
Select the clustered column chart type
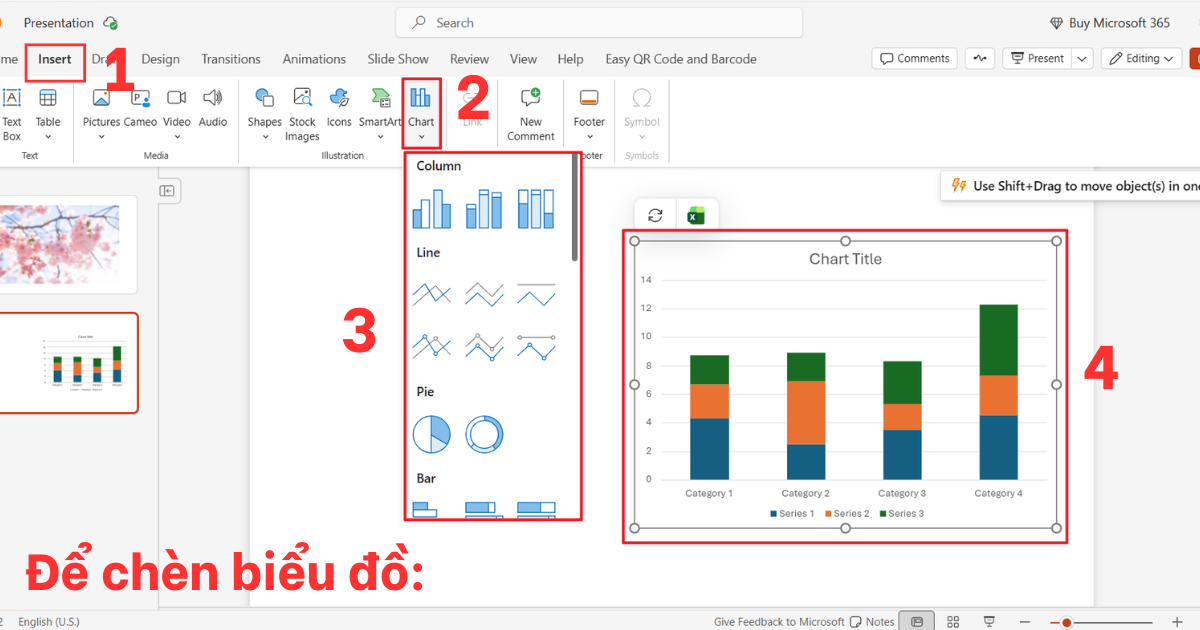(x=431, y=209)
